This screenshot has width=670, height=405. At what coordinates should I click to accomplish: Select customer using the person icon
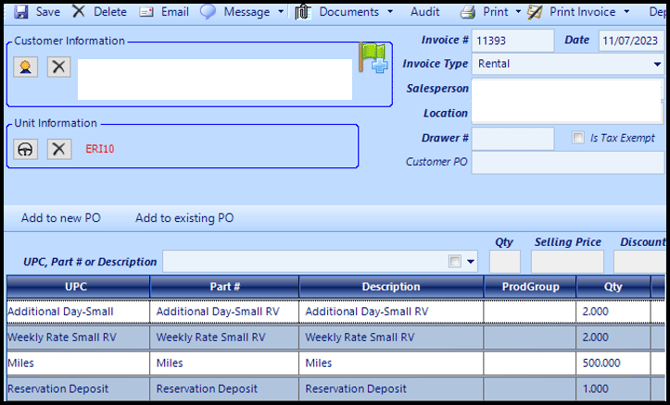coord(27,67)
